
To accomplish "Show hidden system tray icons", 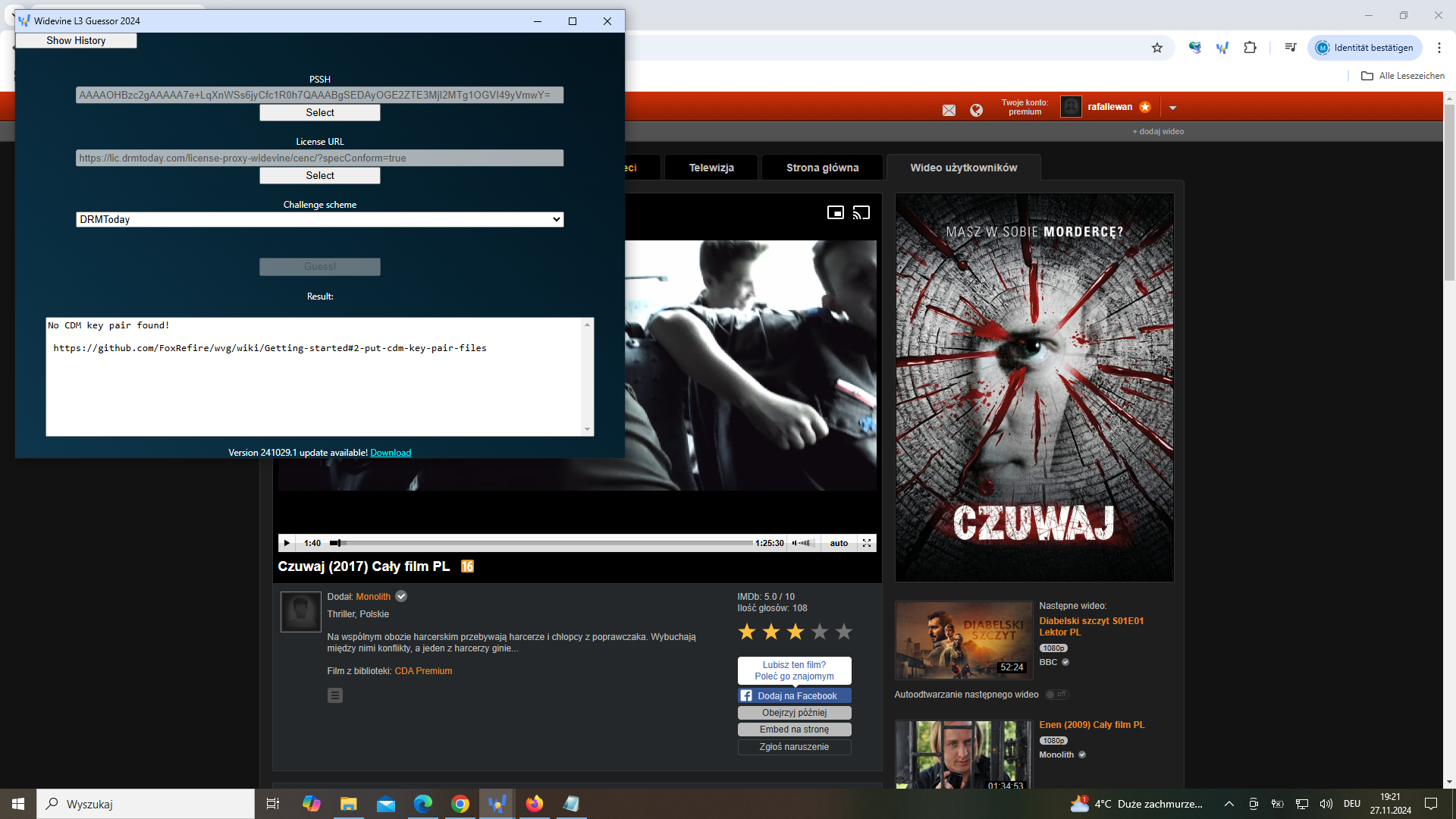I will pos(1229,804).
